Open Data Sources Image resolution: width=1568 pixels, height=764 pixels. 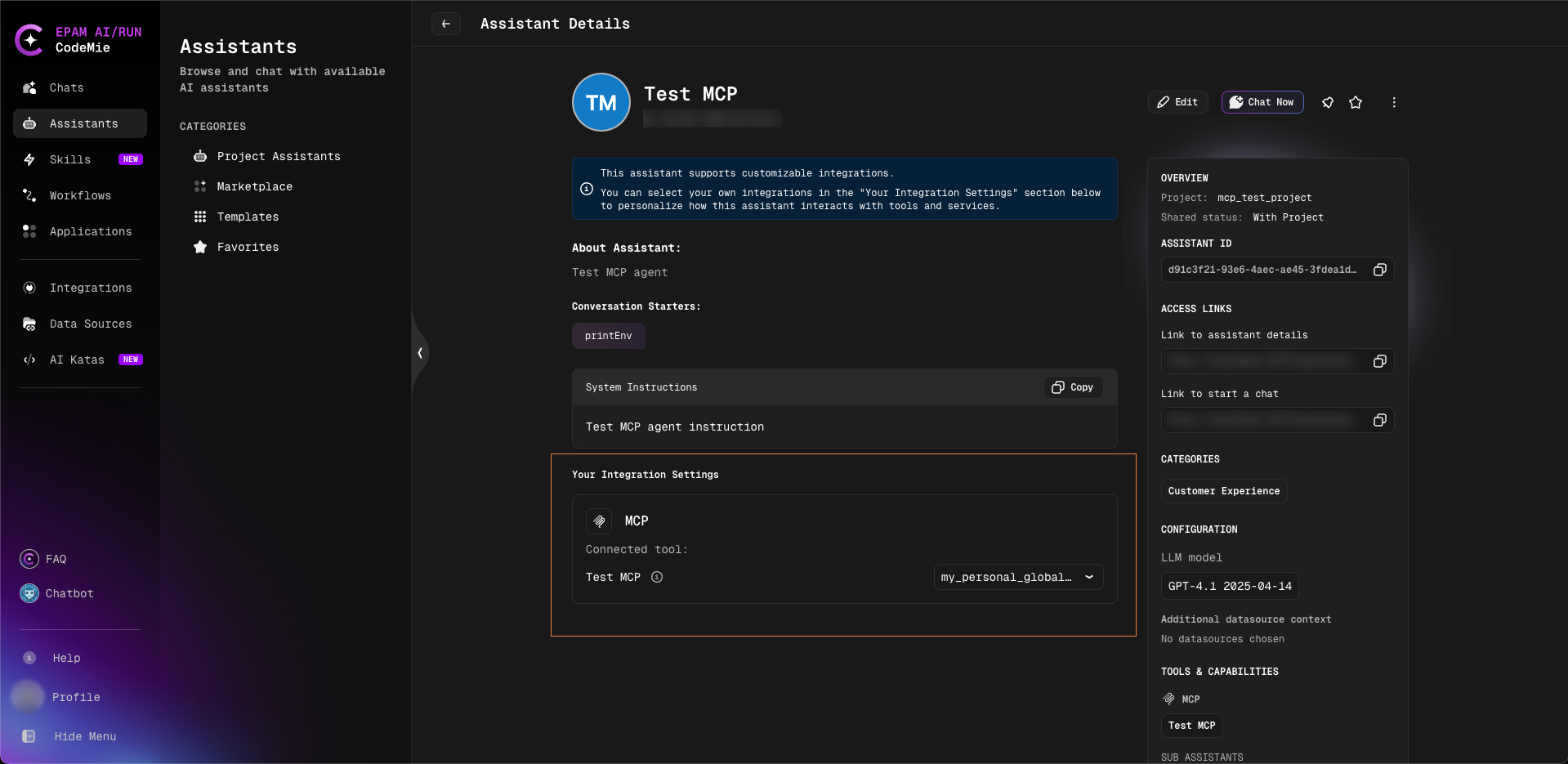tap(80, 324)
